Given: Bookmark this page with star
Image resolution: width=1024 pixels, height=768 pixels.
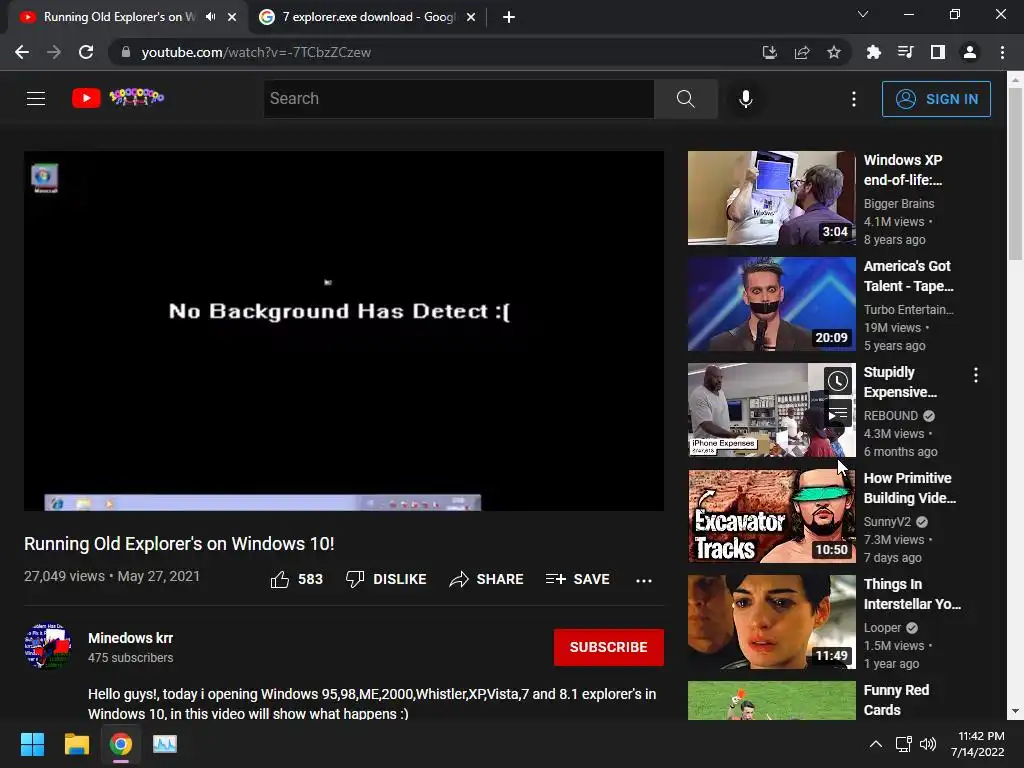Looking at the screenshot, I should [834, 52].
